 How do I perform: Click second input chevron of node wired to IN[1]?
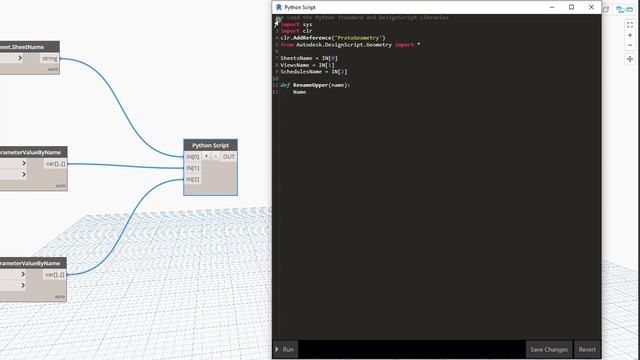(24, 175)
